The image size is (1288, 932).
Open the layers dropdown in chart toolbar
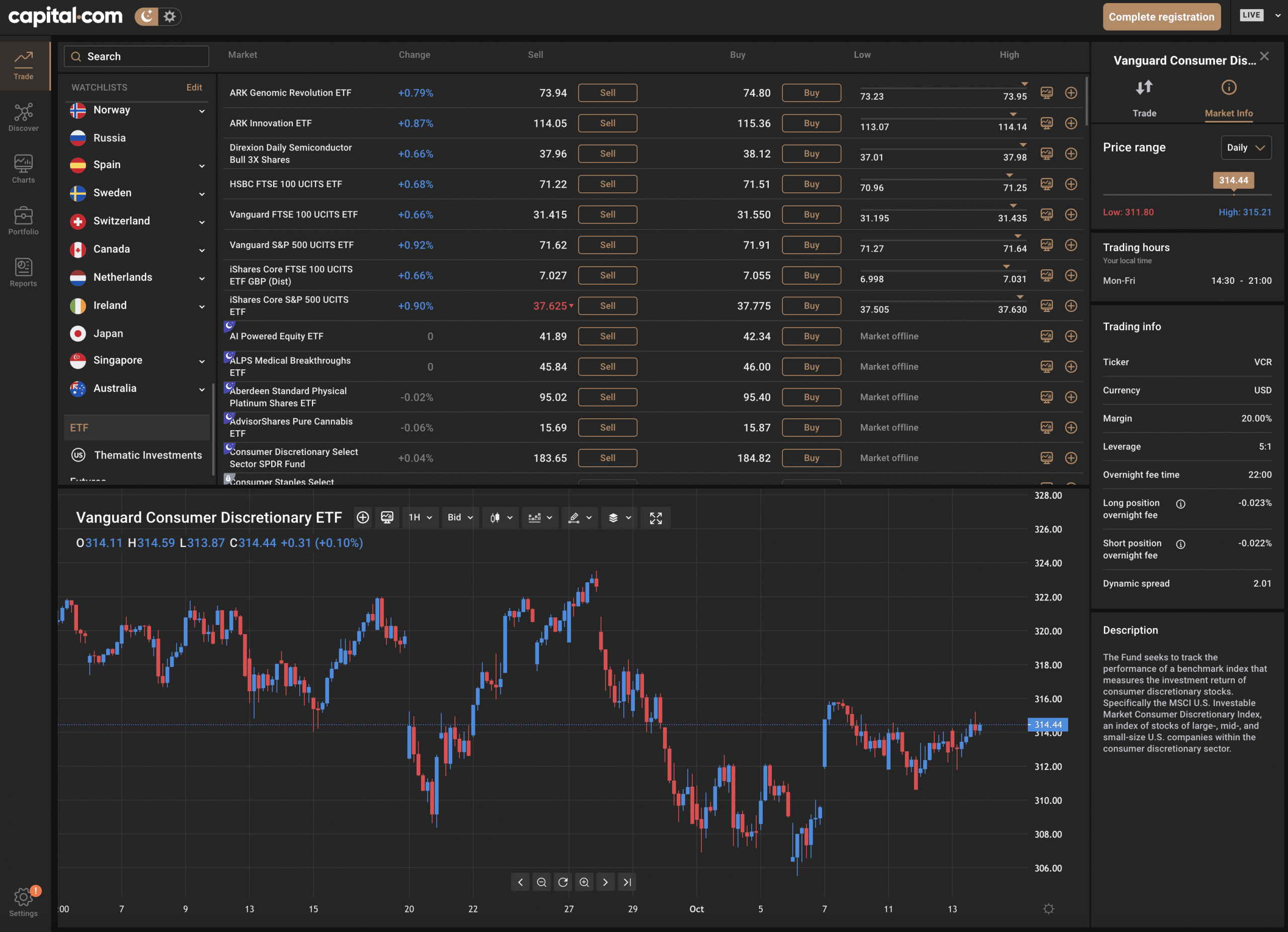pyautogui.click(x=619, y=518)
